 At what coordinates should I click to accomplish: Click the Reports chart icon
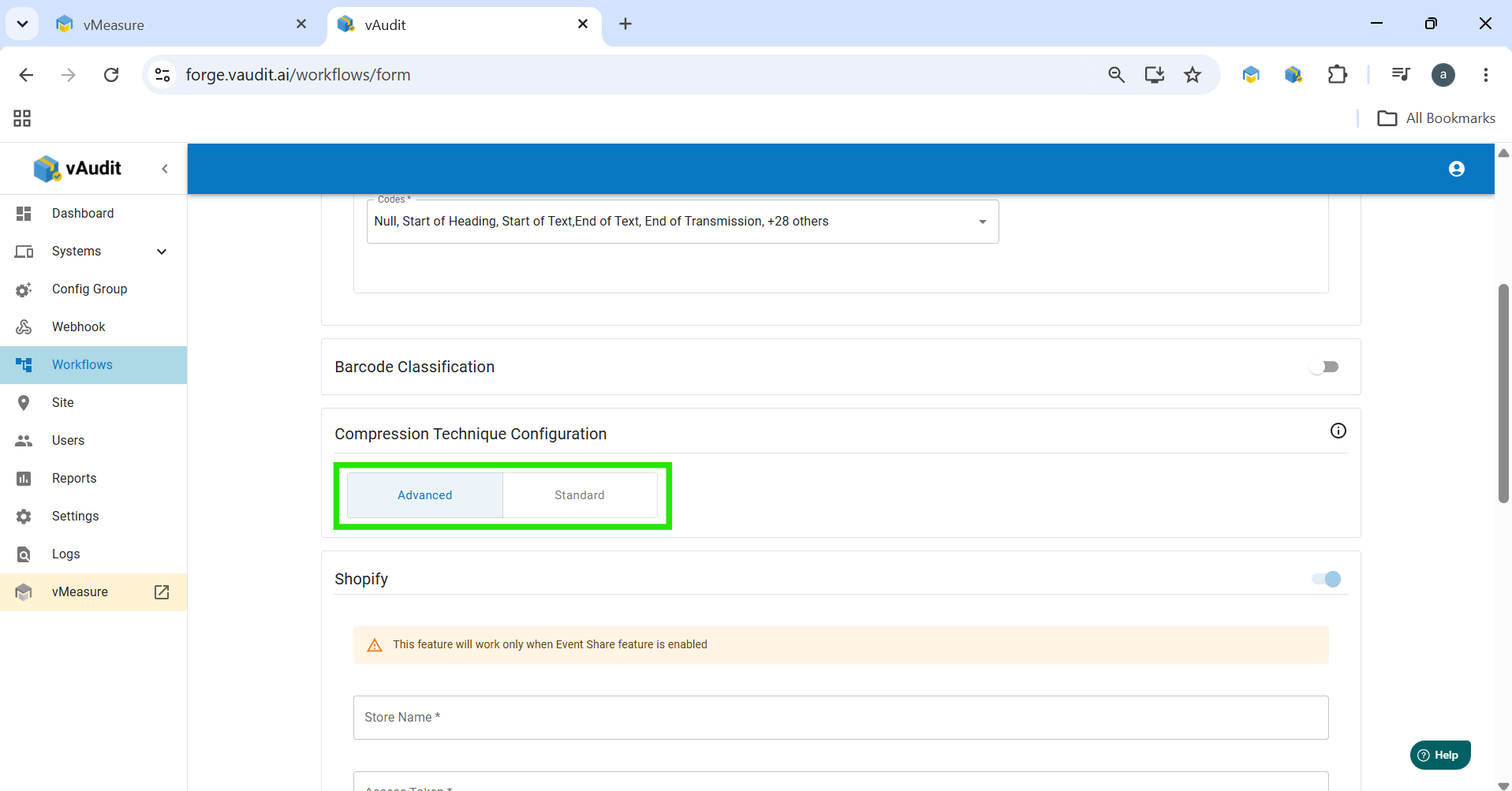coord(24,479)
